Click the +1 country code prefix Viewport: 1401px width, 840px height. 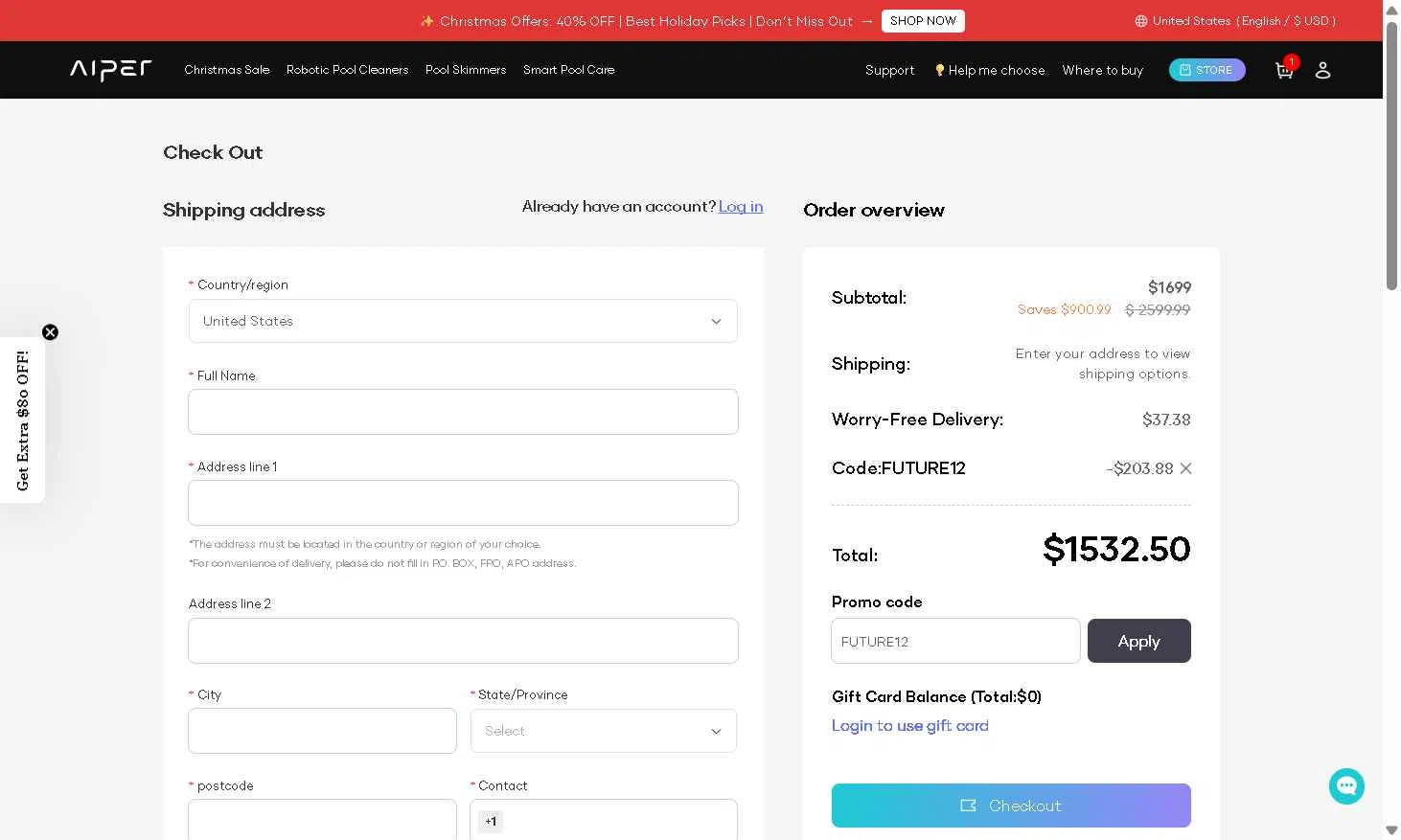tap(491, 821)
